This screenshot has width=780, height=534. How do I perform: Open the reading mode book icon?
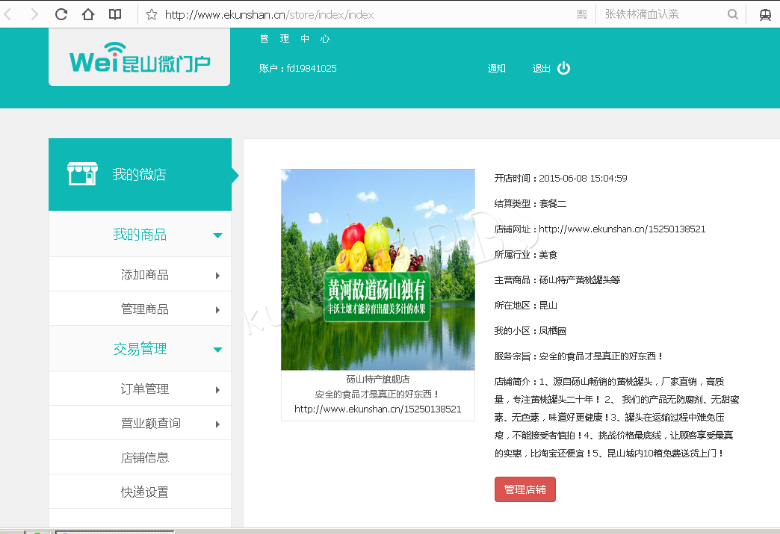pos(115,15)
